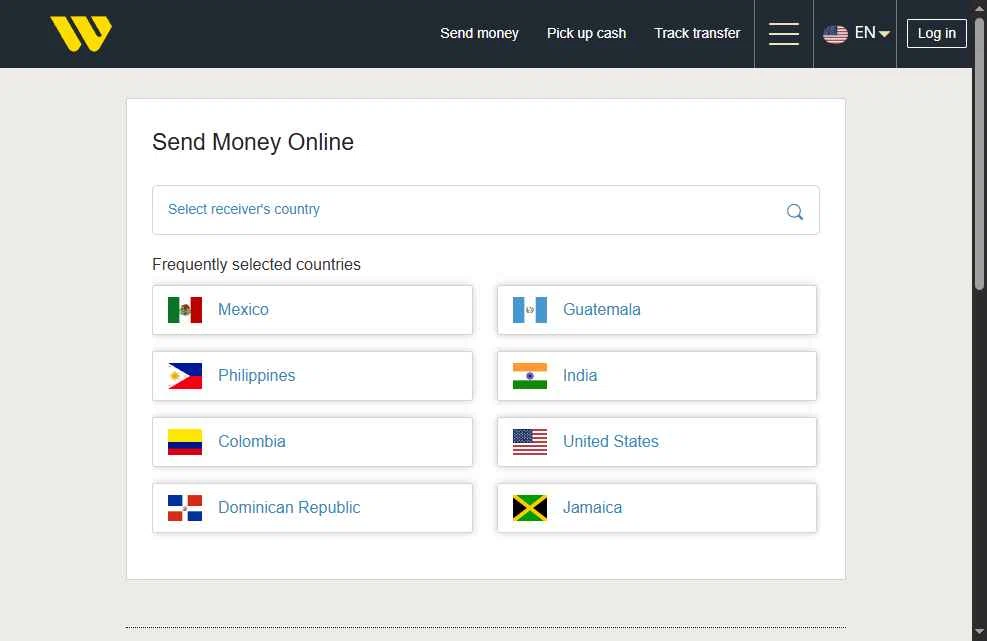This screenshot has height=641, width=987.
Task: Click the India flag icon
Action: (529, 376)
